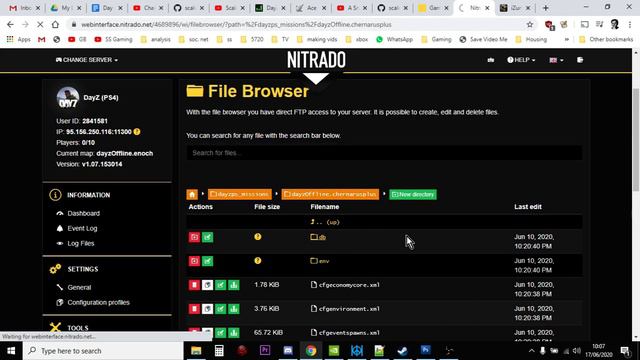
Task: Open File Explorer from the taskbar
Action: click(196, 351)
